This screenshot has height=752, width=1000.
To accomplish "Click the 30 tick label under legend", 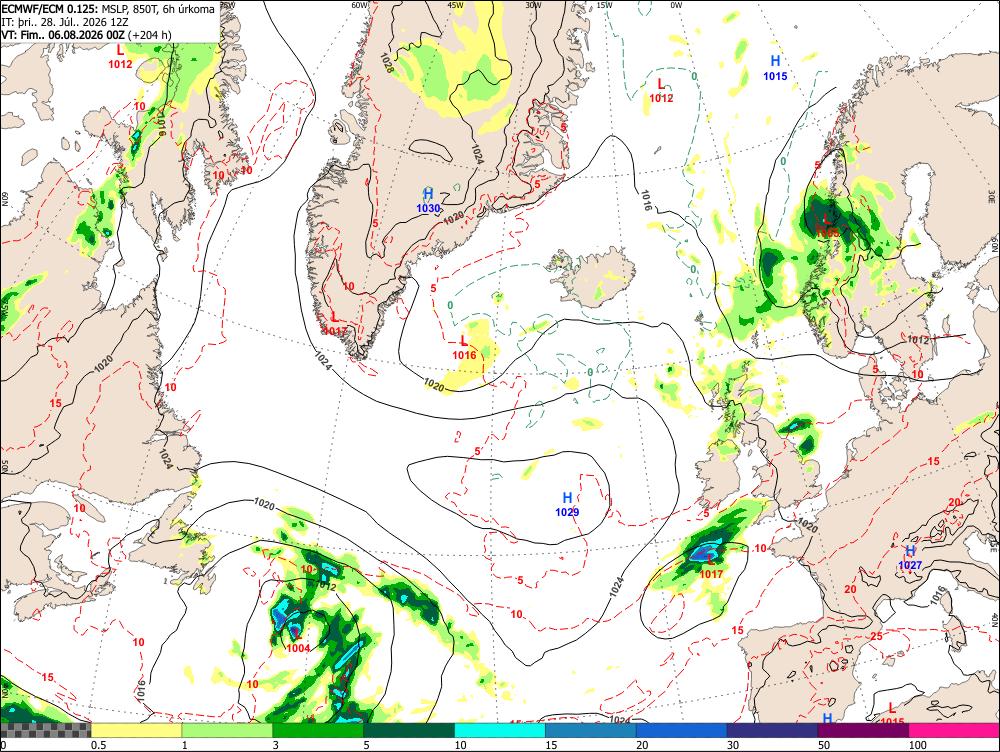I will click(x=733, y=745).
